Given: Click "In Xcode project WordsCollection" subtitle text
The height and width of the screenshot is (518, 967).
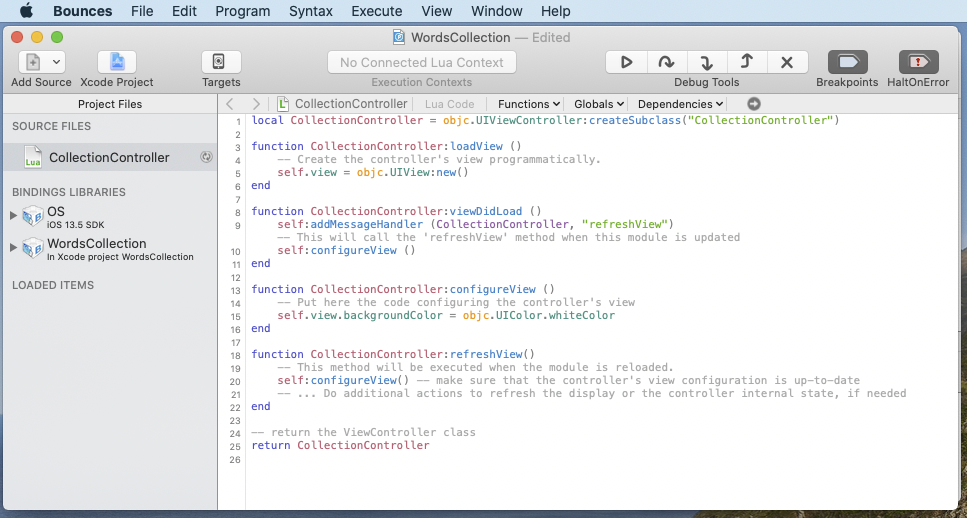Looking at the screenshot, I should [120, 257].
